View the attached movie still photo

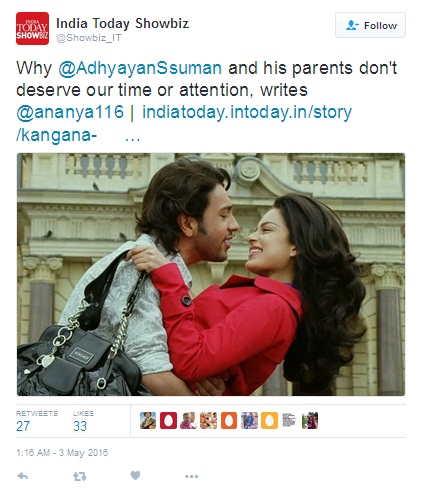click(x=211, y=274)
